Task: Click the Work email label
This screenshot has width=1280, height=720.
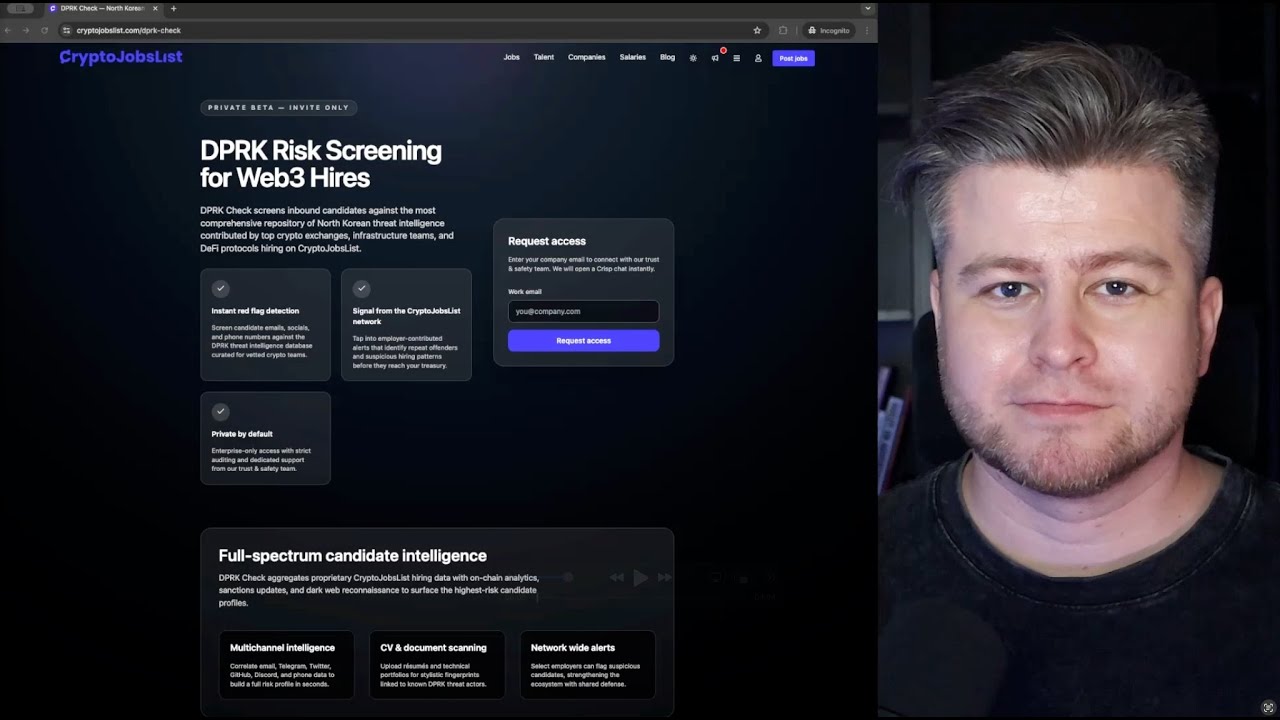Action: coord(524,291)
